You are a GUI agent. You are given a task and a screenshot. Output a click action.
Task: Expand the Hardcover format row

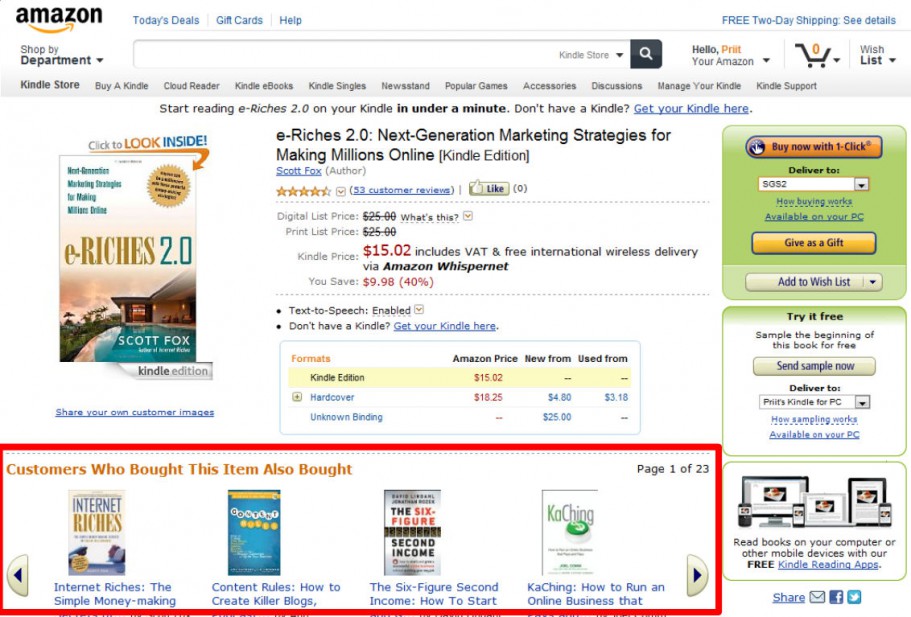[x=297, y=397]
